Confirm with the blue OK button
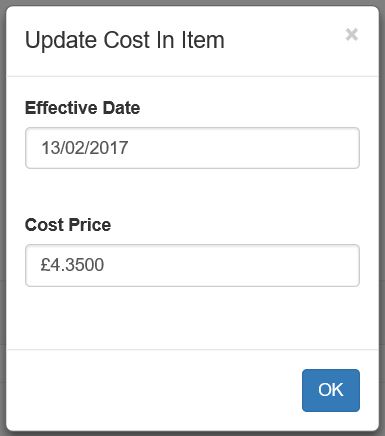Image resolution: width=385 pixels, height=436 pixels. (x=331, y=390)
